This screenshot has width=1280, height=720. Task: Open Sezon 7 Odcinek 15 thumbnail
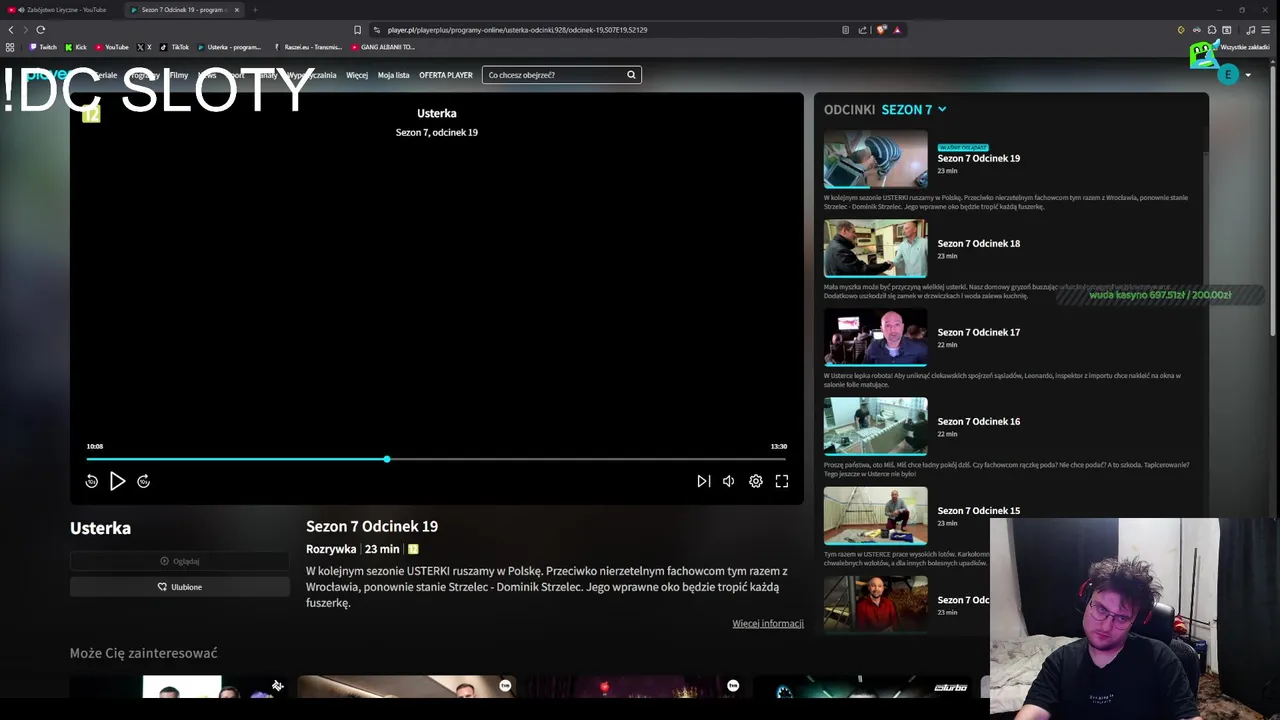[x=875, y=515]
